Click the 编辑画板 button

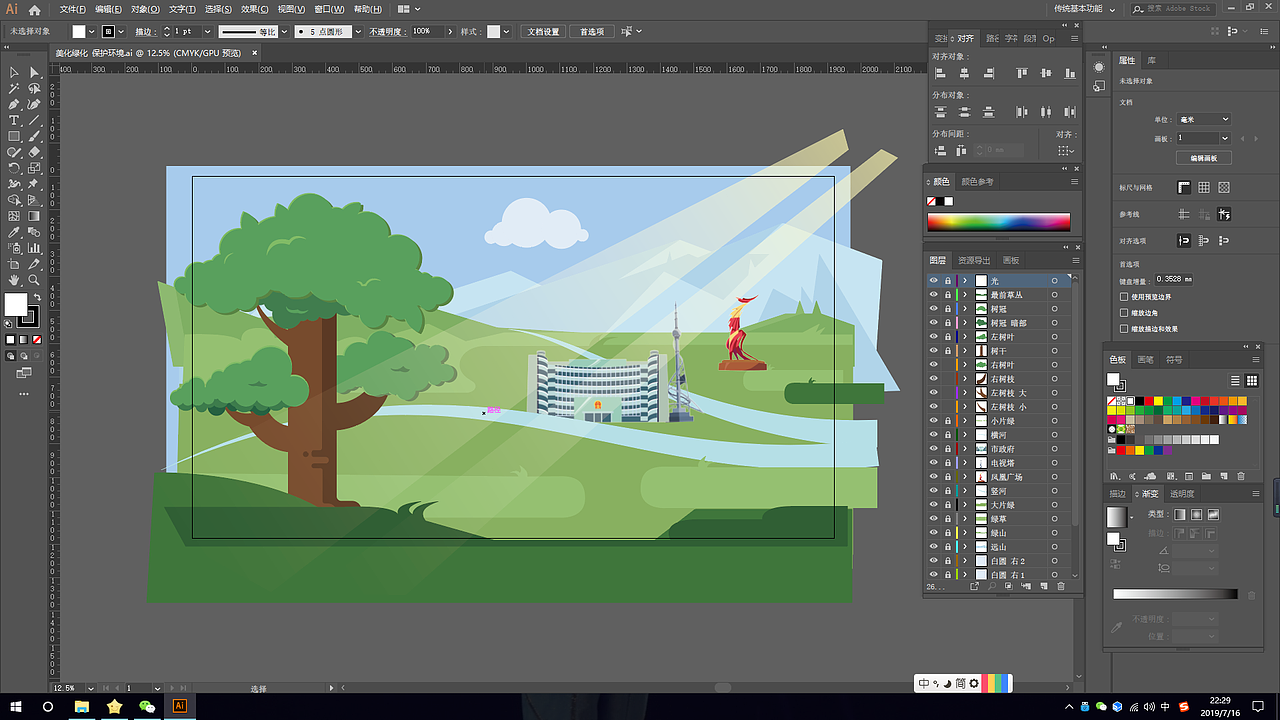pos(1203,158)
